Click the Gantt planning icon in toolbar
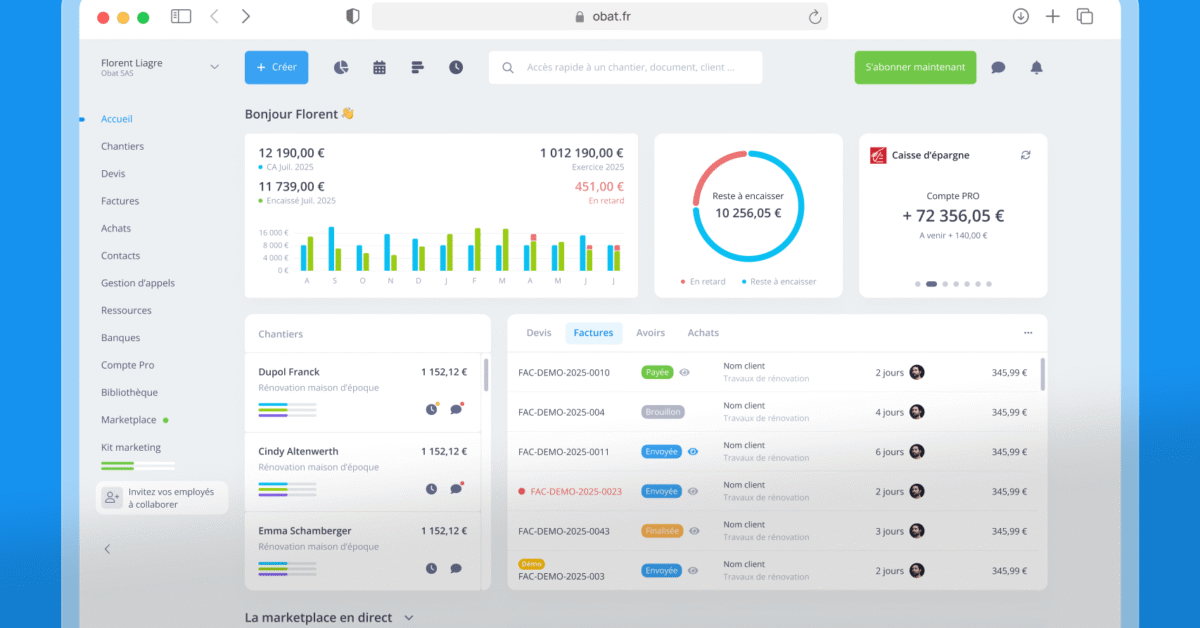This screenshot has height=628, width=1200. click(418, 67)
